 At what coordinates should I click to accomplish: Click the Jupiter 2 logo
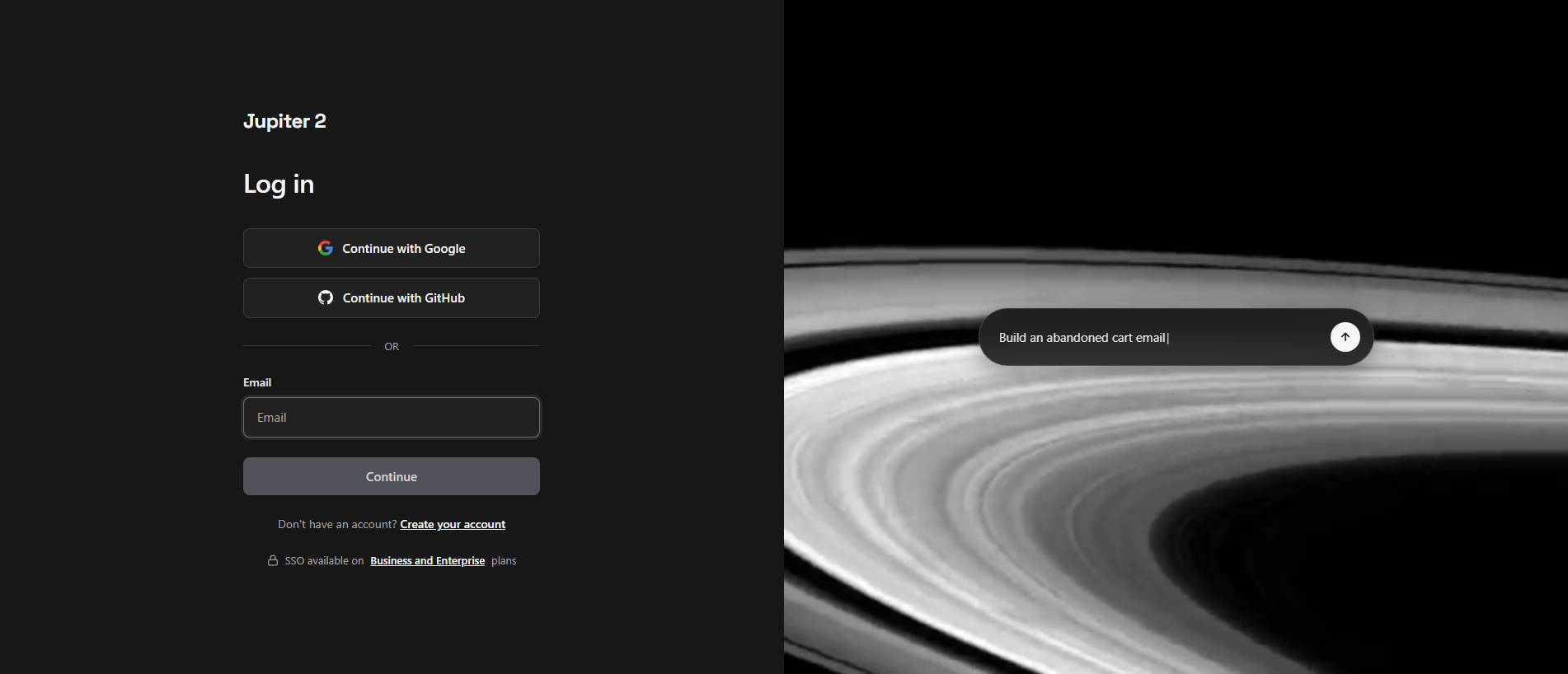click(284, 121)
